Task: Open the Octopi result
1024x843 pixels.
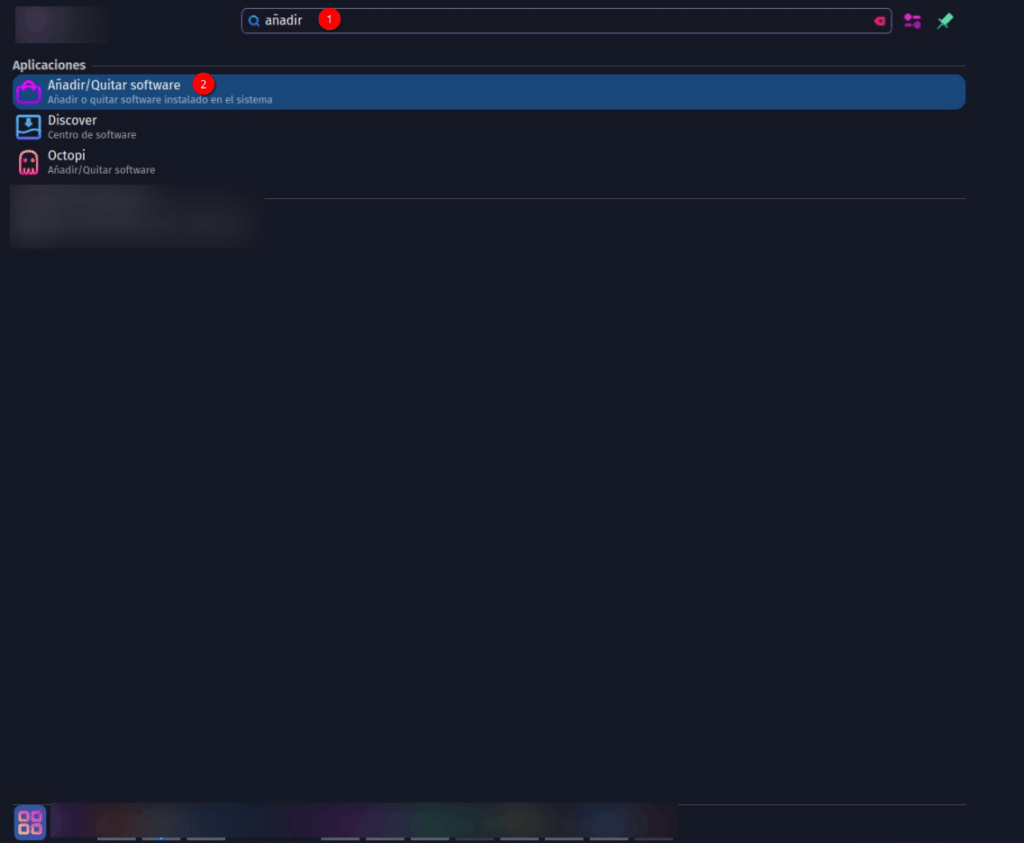Action: click(x=488, y=162)
